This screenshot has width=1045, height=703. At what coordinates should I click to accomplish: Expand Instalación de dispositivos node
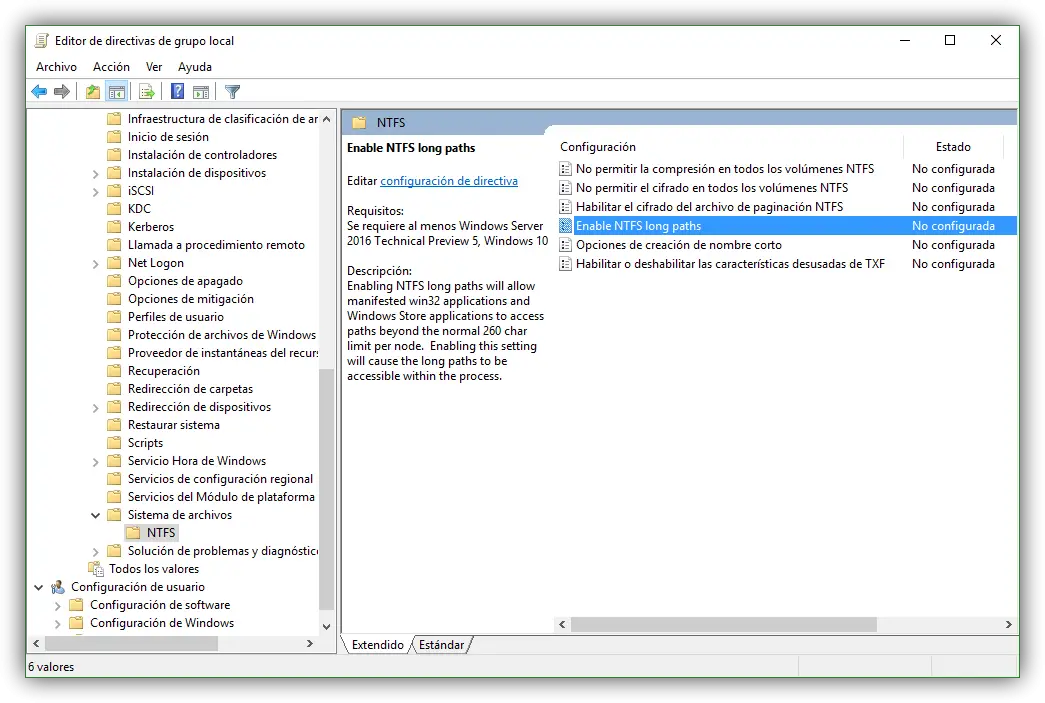point(95,174)
